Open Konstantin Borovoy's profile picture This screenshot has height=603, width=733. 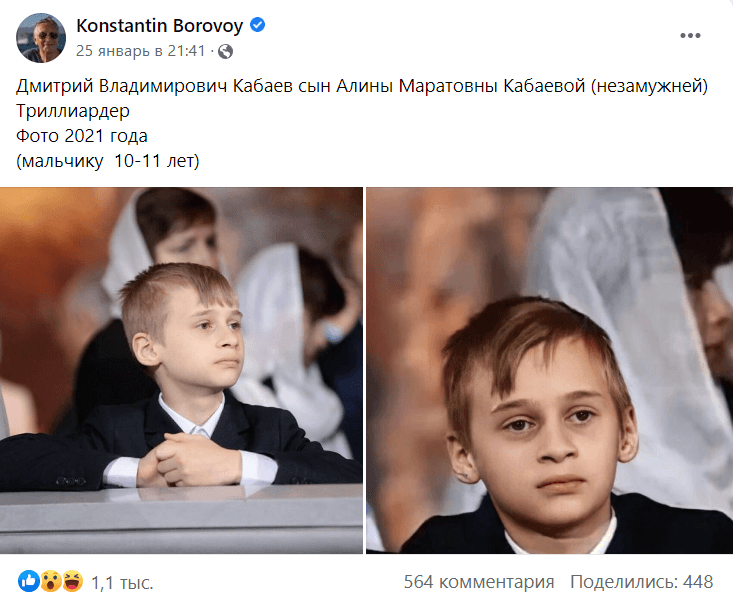pyautogui.click(x=41, y=38)
